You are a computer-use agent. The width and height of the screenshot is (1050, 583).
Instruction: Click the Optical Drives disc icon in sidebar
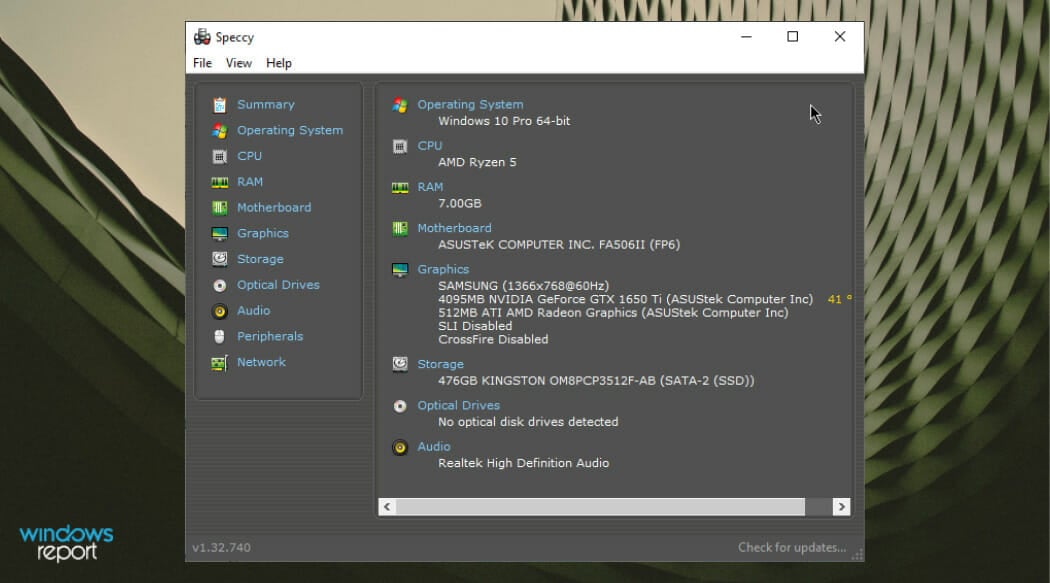[219, 285]
